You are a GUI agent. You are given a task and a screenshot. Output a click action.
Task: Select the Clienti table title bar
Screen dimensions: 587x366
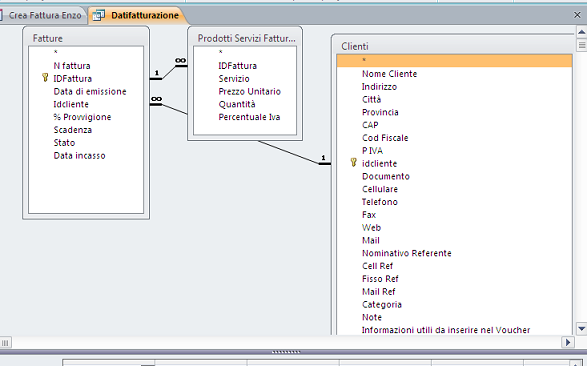pyautogui.click(x=453, y=46)
